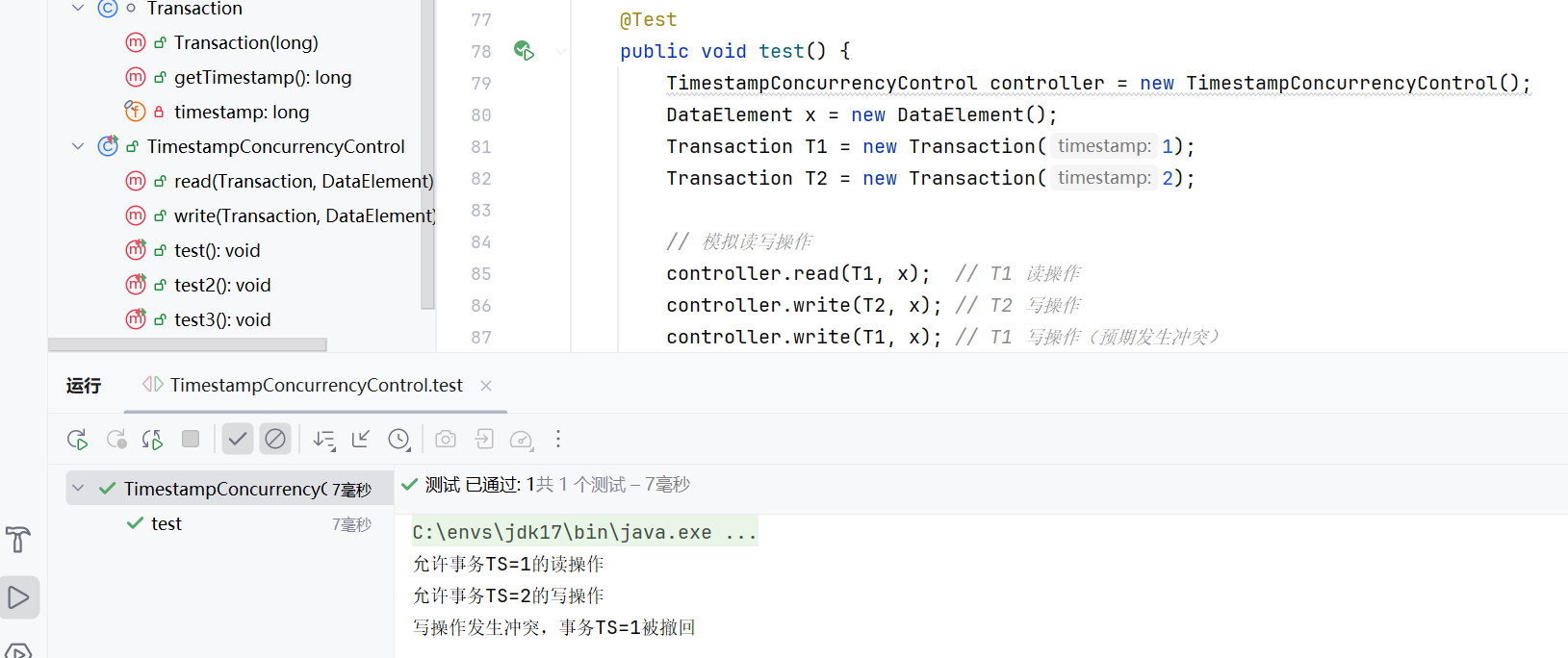Open the Run tool window icon in sidebar
Screen dimensions: 1568x658
click(x=19, y=597)
